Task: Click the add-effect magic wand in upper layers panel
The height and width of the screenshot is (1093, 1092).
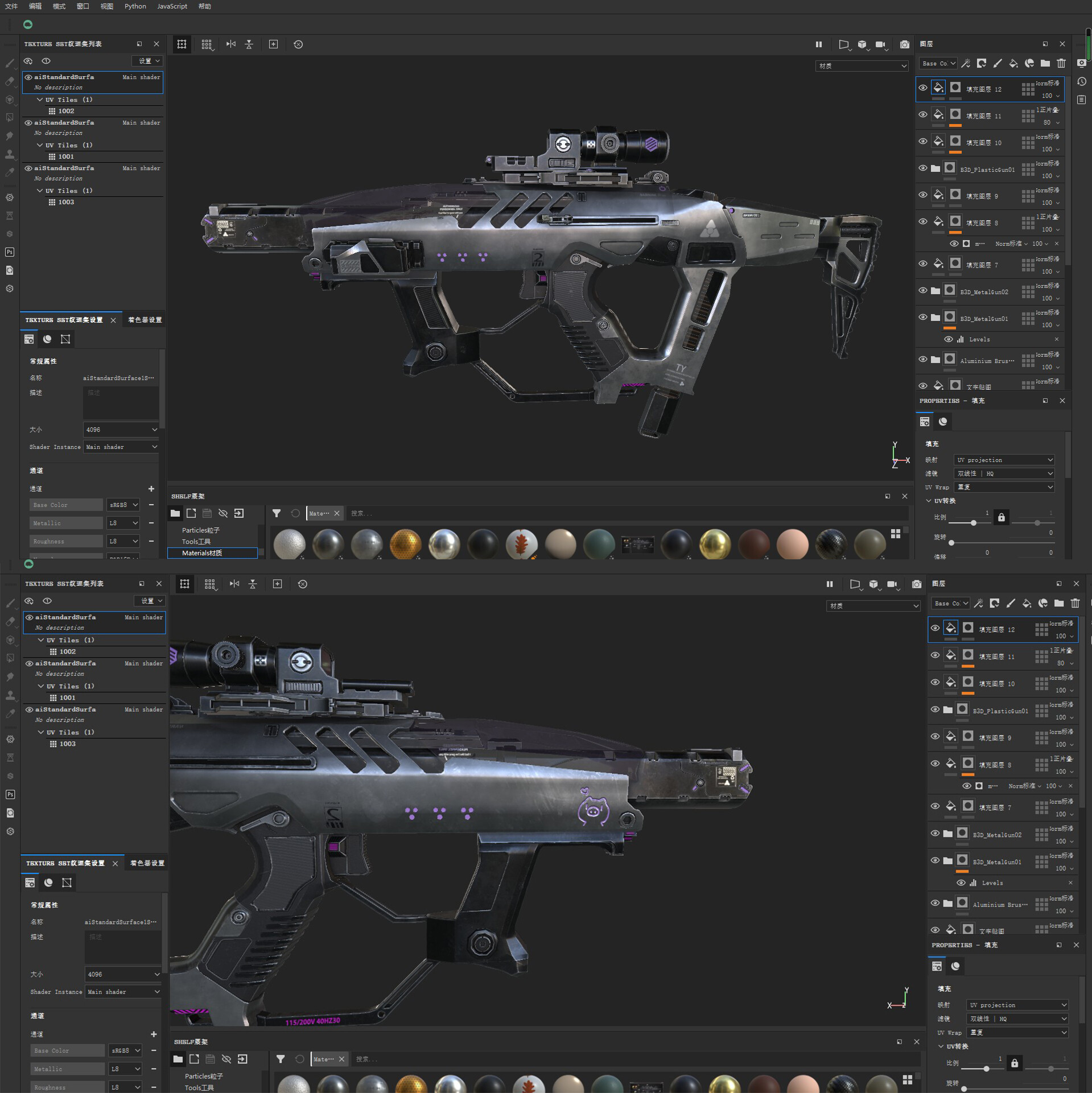Action: tap(966, 63)
